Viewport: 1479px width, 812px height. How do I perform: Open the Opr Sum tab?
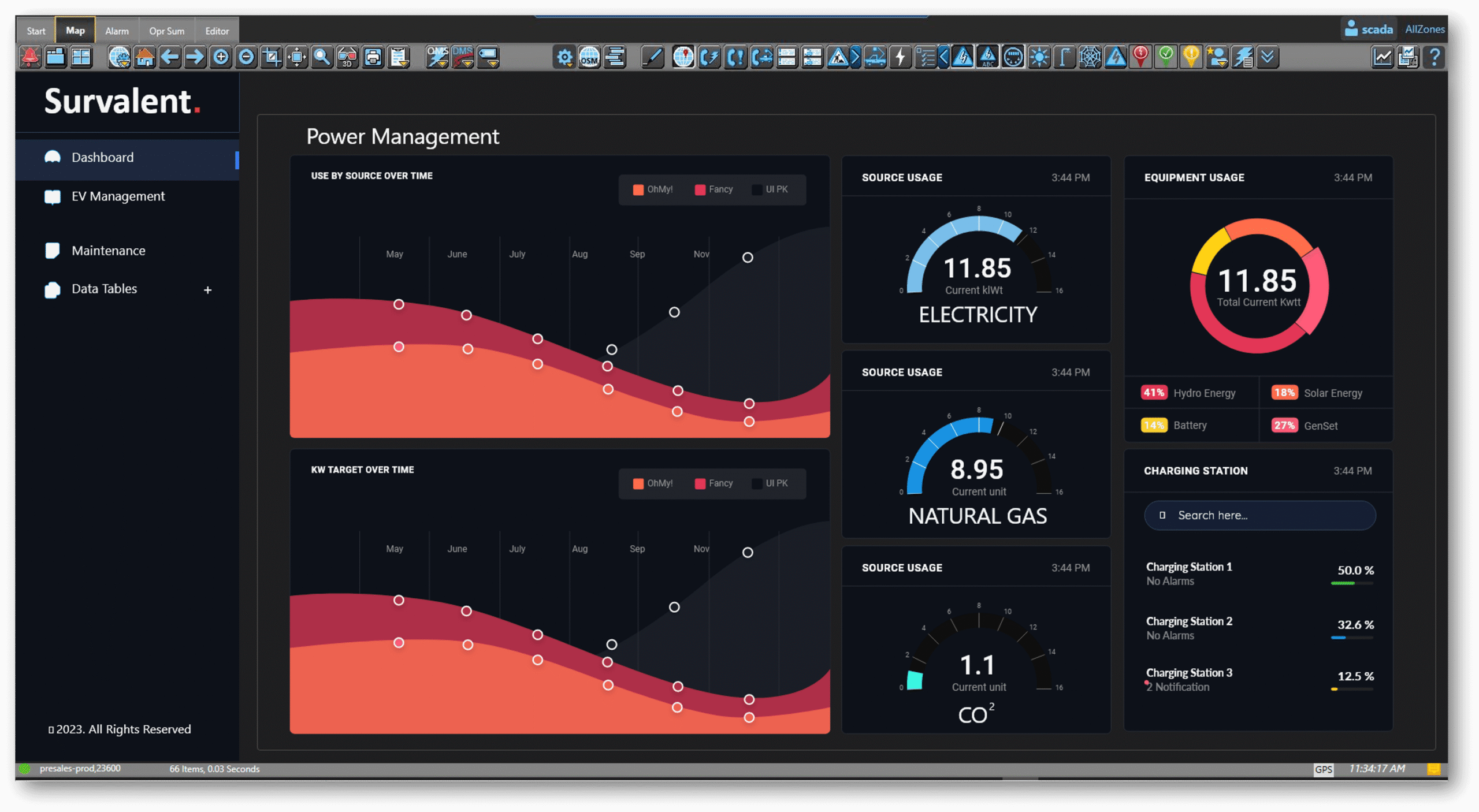(x=166, y=31)
